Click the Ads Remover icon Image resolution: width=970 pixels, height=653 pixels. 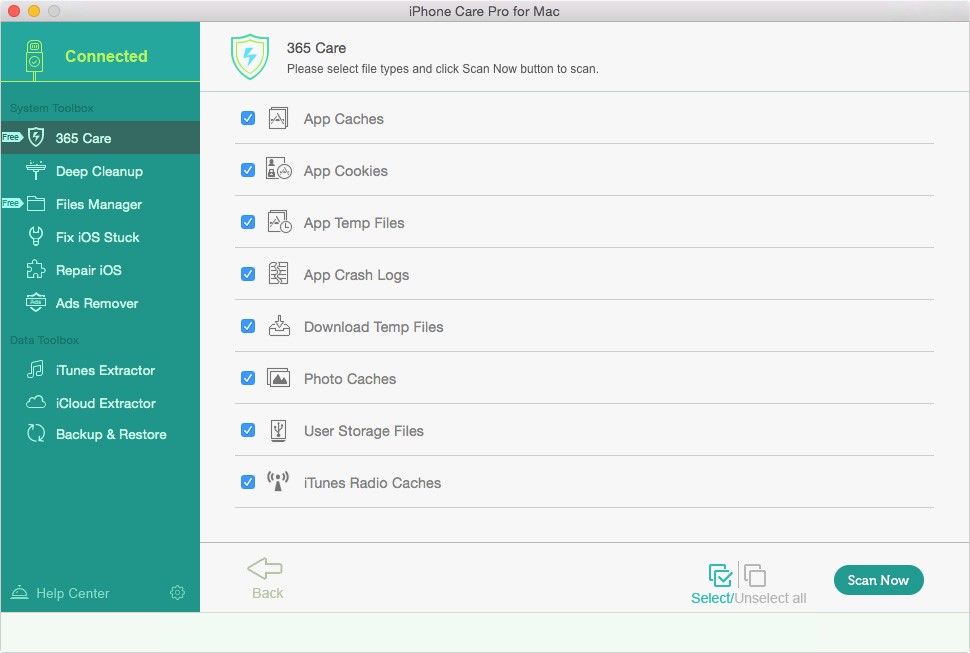coord(36,302)
